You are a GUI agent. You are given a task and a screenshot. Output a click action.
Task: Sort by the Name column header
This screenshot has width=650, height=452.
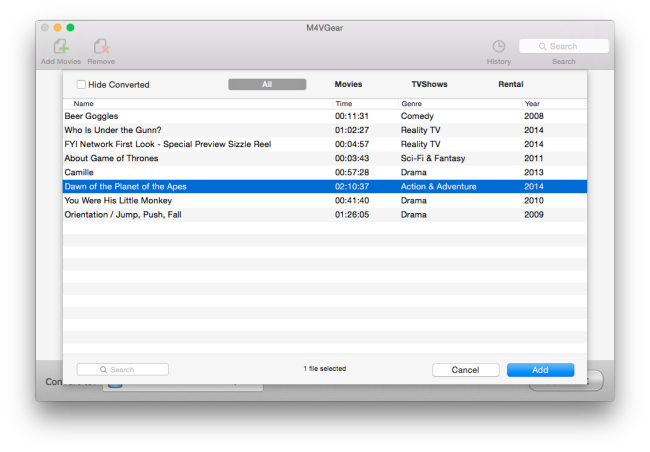point(83,104)
